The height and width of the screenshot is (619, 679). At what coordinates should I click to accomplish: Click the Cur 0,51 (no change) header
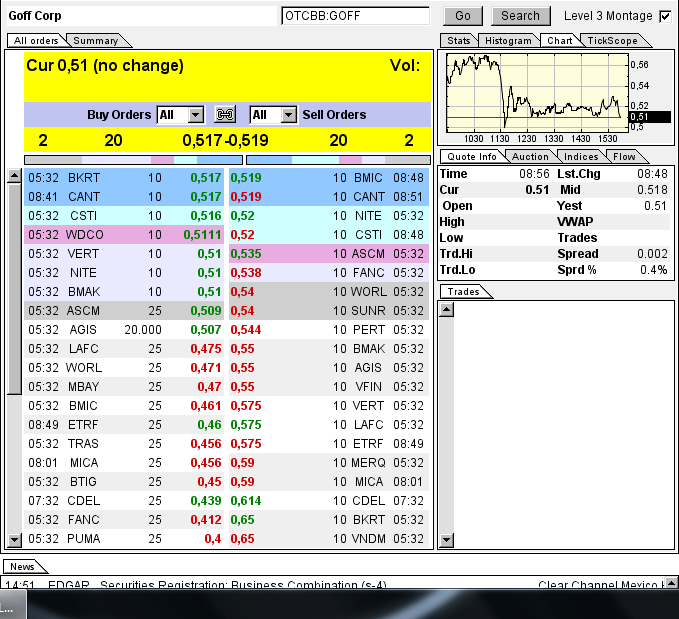[105, 65]
